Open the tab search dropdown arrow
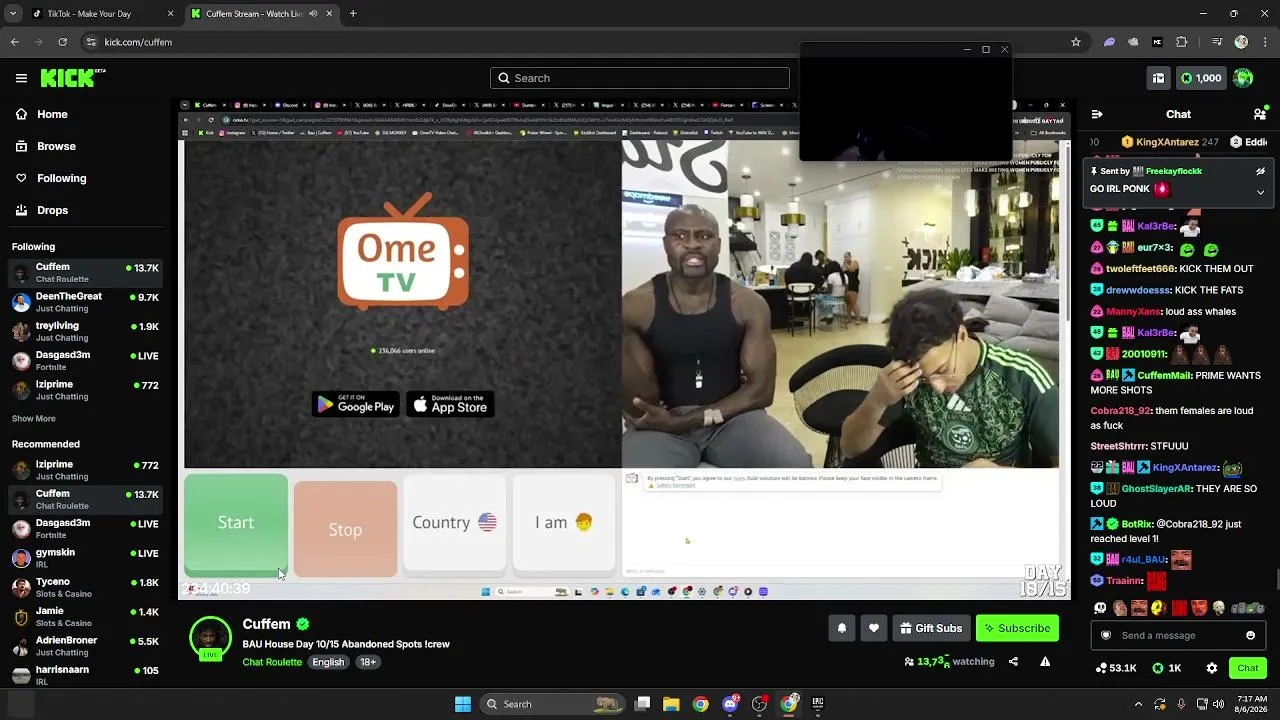This screenshot has width=1280, height=720. click(x=13, y=14)
